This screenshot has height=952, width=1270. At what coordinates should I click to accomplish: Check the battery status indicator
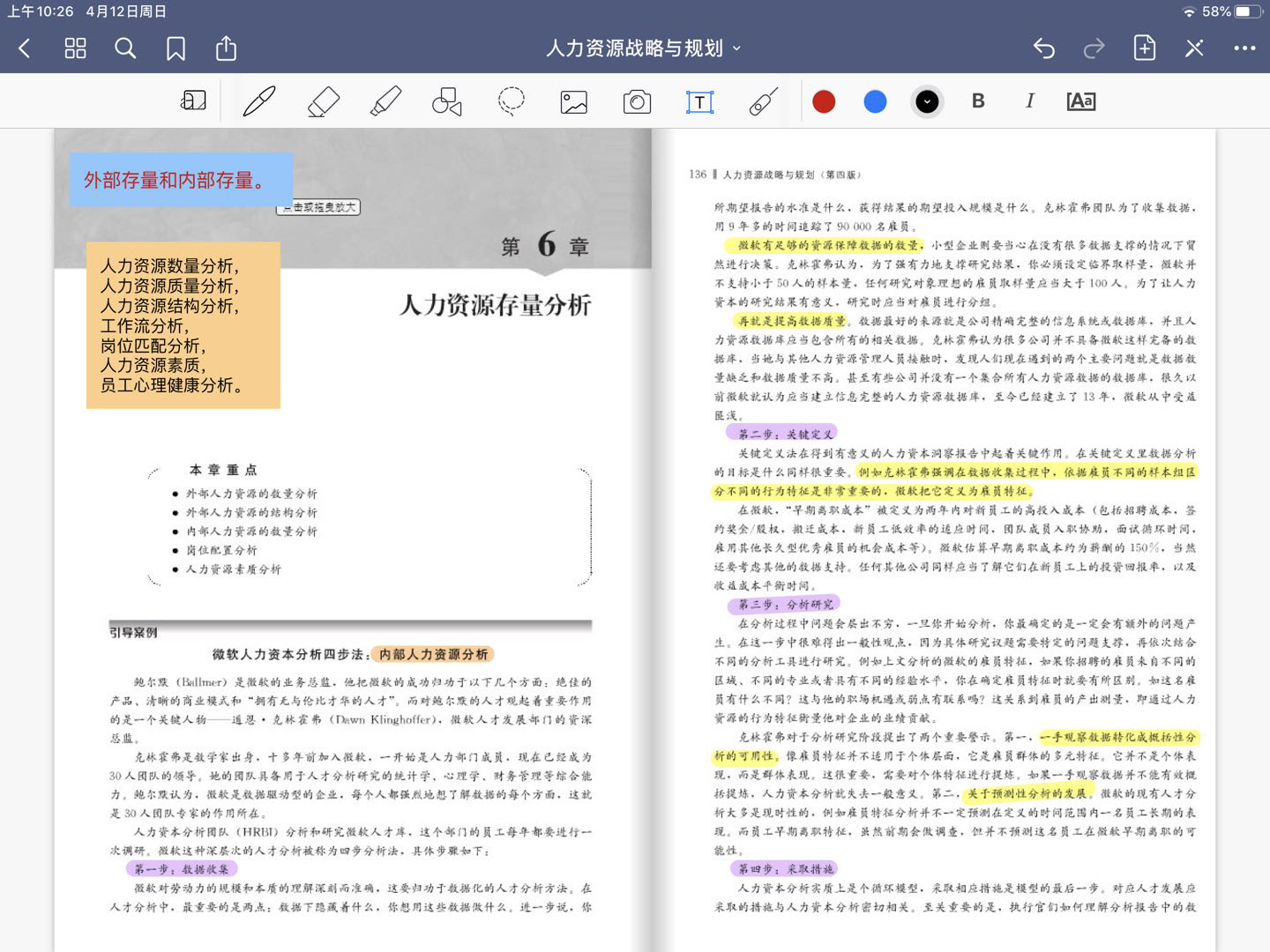pyautogui.click(x=1248, y=11)
